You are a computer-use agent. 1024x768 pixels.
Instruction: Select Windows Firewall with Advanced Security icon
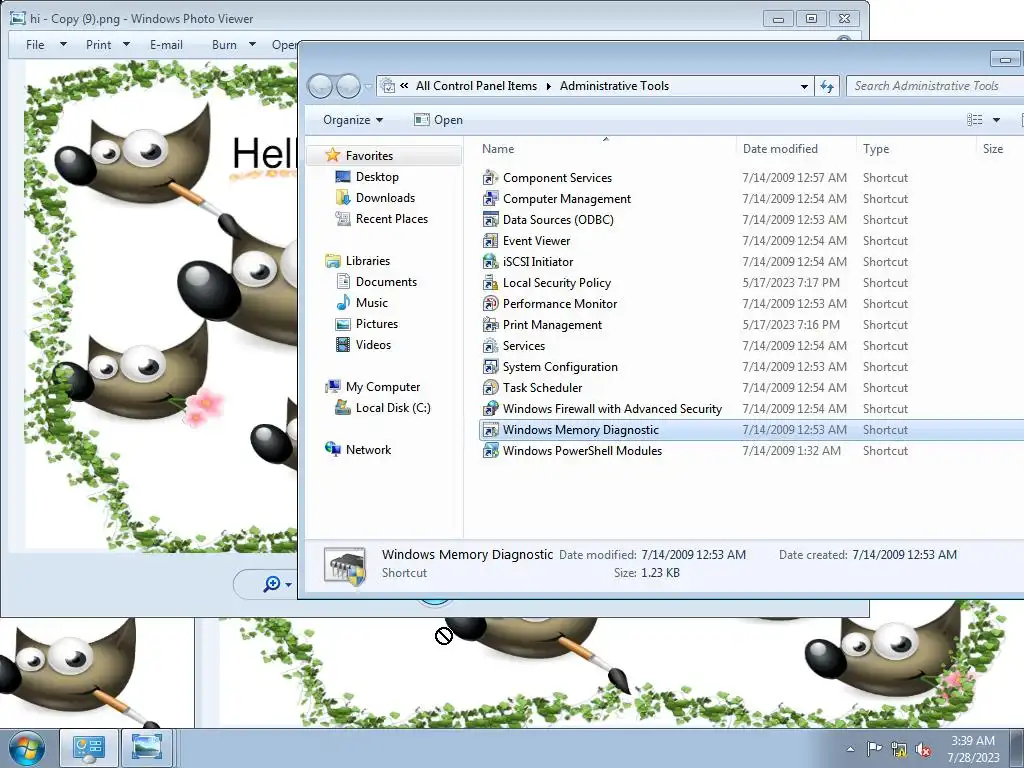coord(490,409)
